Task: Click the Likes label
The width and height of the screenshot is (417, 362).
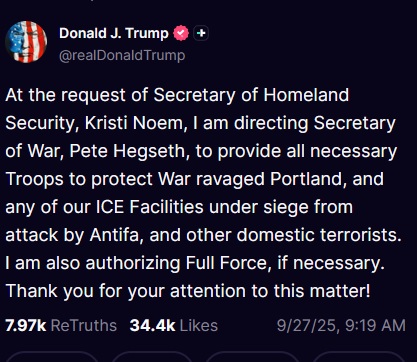Action: [199, 325]
